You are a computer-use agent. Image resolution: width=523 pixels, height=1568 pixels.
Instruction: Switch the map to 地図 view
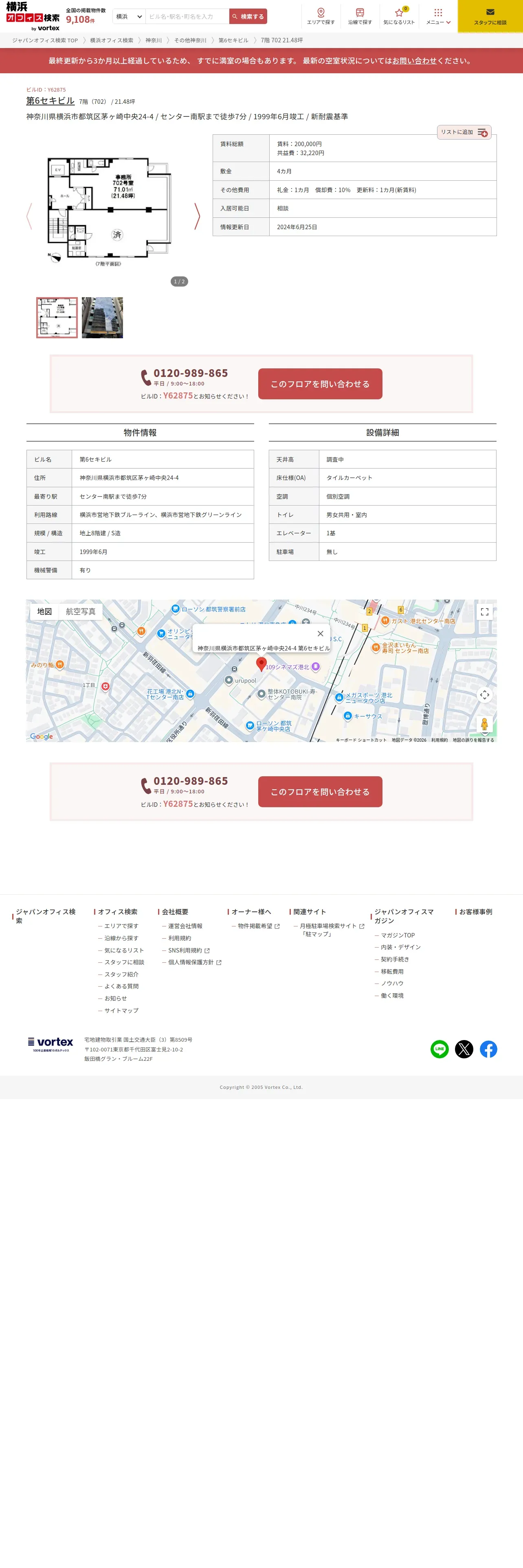point(44,612)
